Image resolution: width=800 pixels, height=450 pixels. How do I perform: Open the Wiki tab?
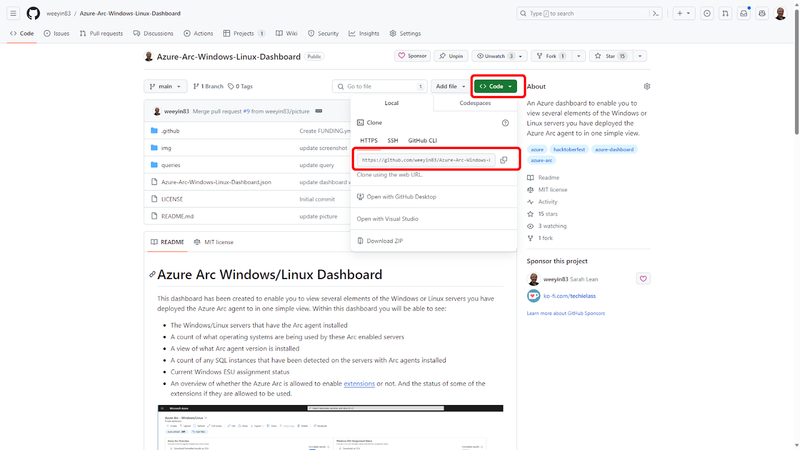tap(287, 33)
